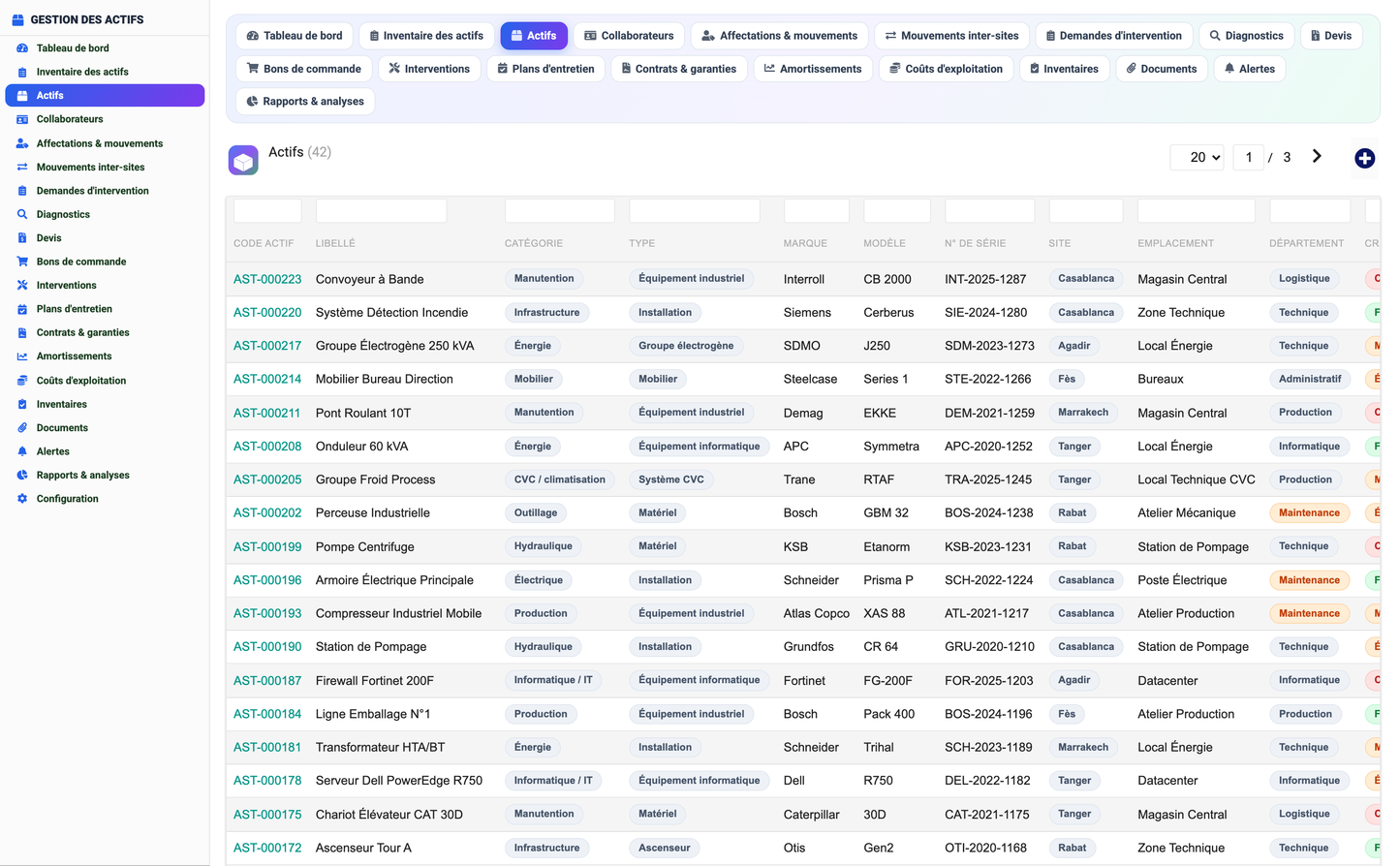Image resolution: width=1400 pixels, height=866 pixels.
Task: Open the Affectations & mouvements tab
Action: [x=779, y=36]
